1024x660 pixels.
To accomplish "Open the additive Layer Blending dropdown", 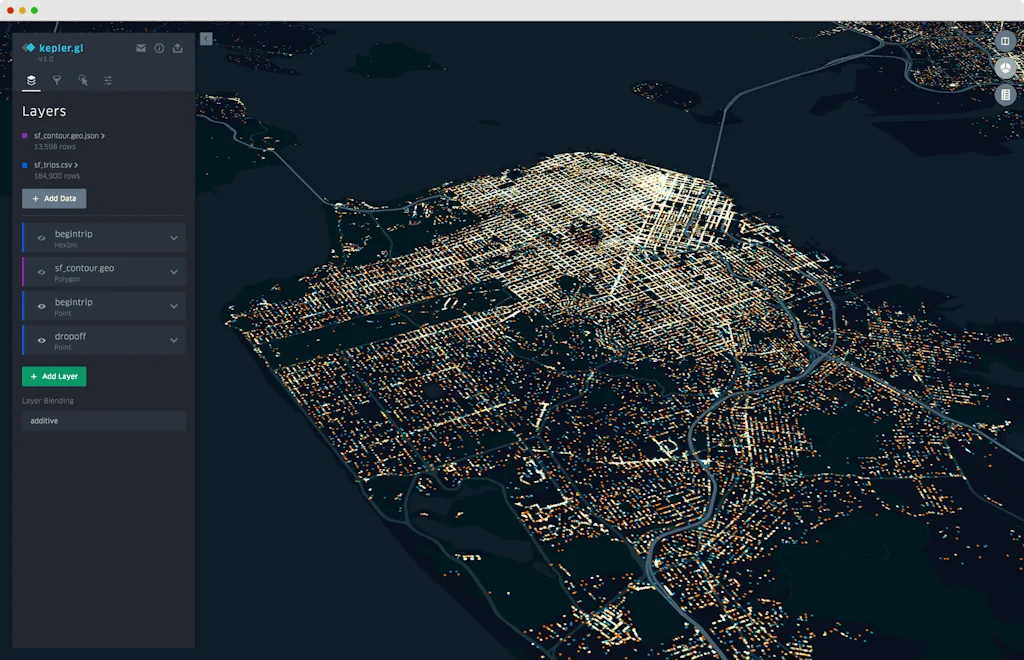I will click(x=103, y=421).
